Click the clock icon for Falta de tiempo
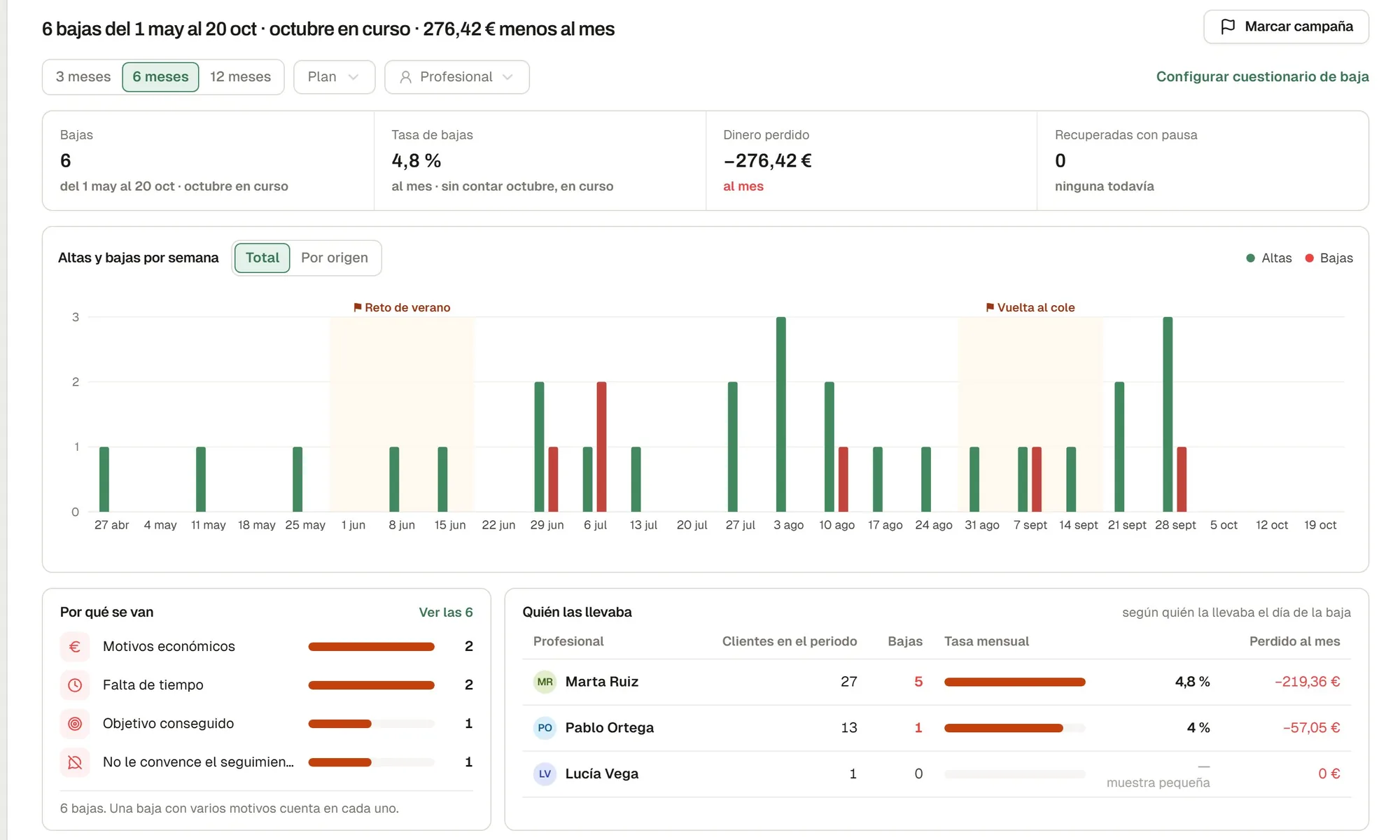This screenshot has width=1400, height=840. pos(75,685)
